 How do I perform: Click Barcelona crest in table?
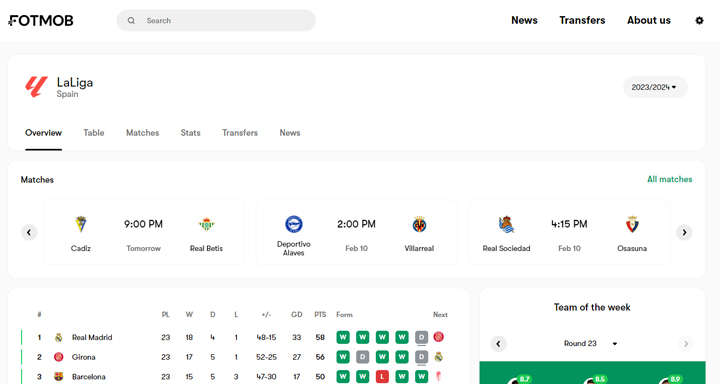pos(59,377)
